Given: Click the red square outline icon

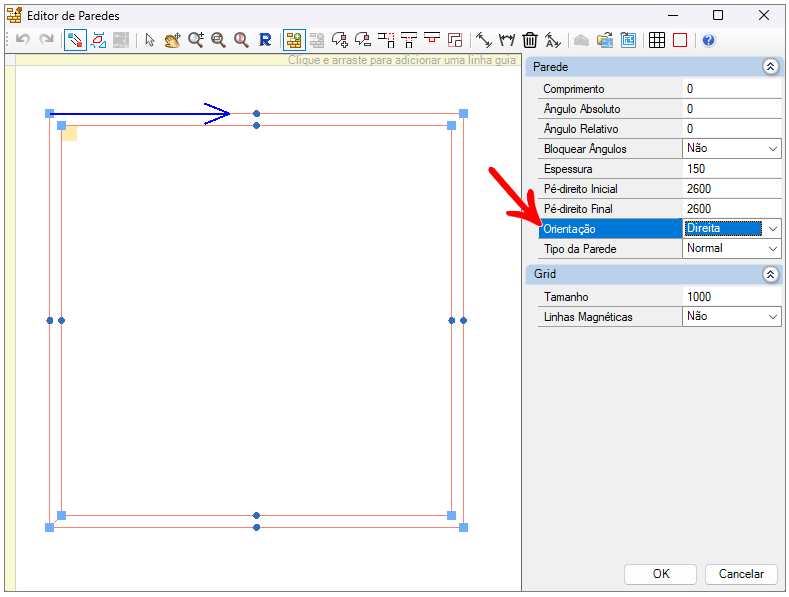Looking at the screenshot, I should point(680,40).
